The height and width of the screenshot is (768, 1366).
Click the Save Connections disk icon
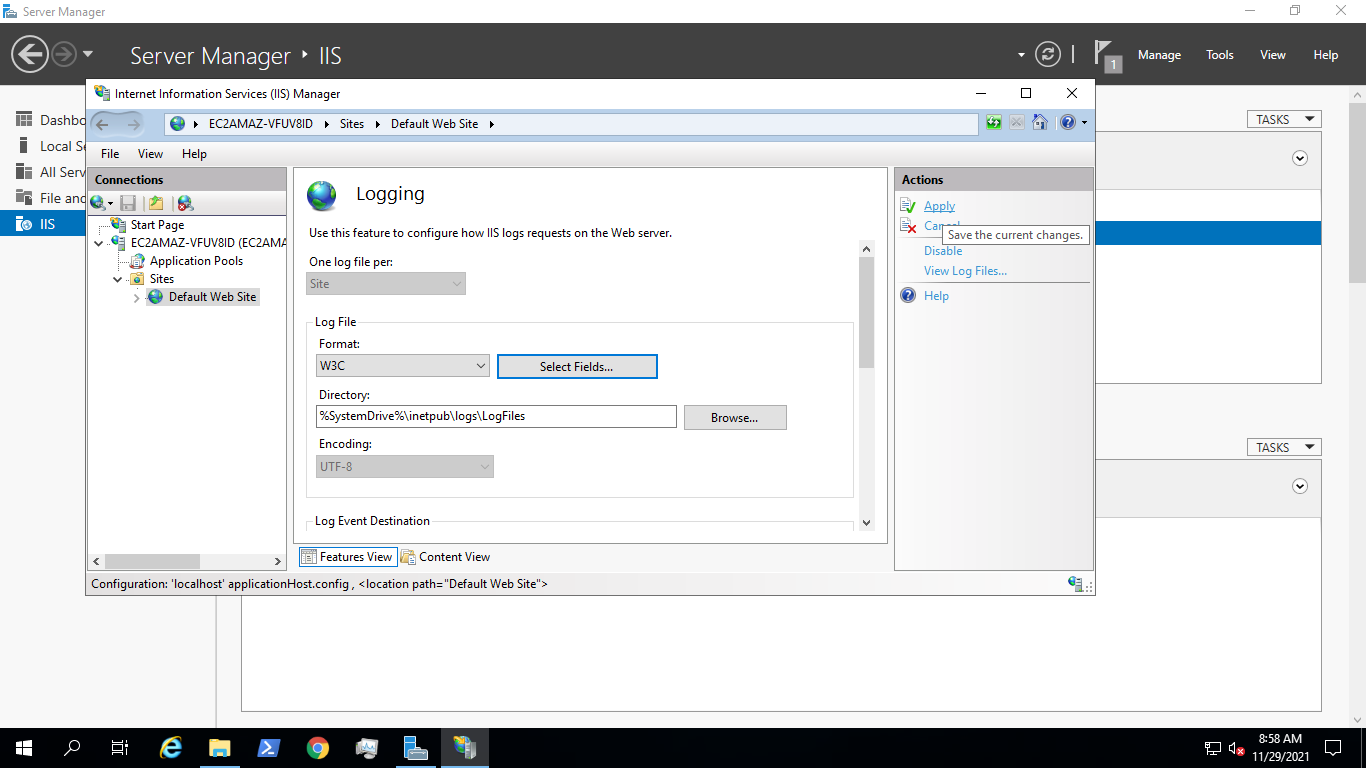(x=128, y=202)
